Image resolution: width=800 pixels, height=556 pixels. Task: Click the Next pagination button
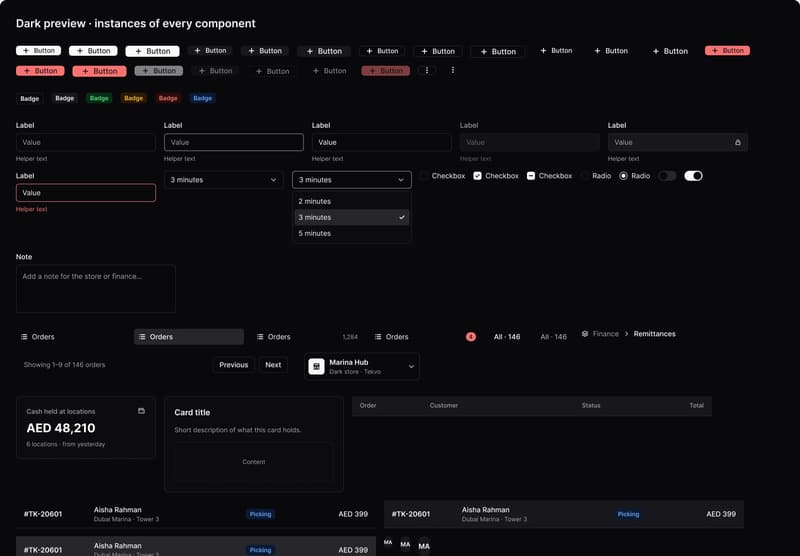point(273,365)
